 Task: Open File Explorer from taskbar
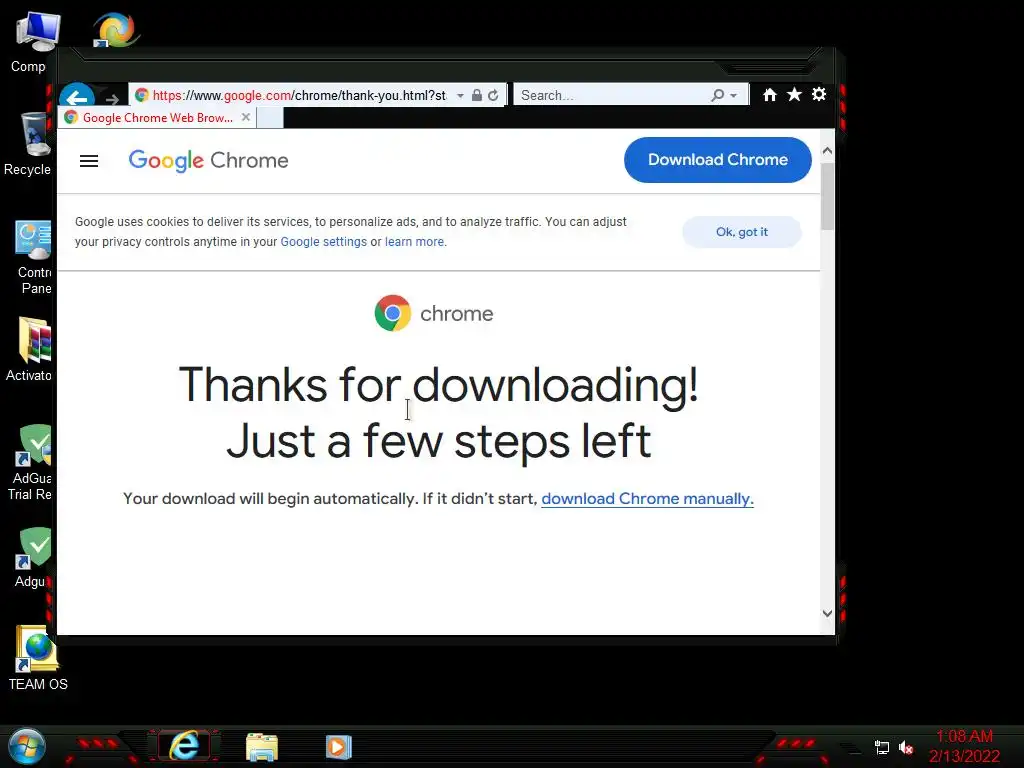[262, 747]
